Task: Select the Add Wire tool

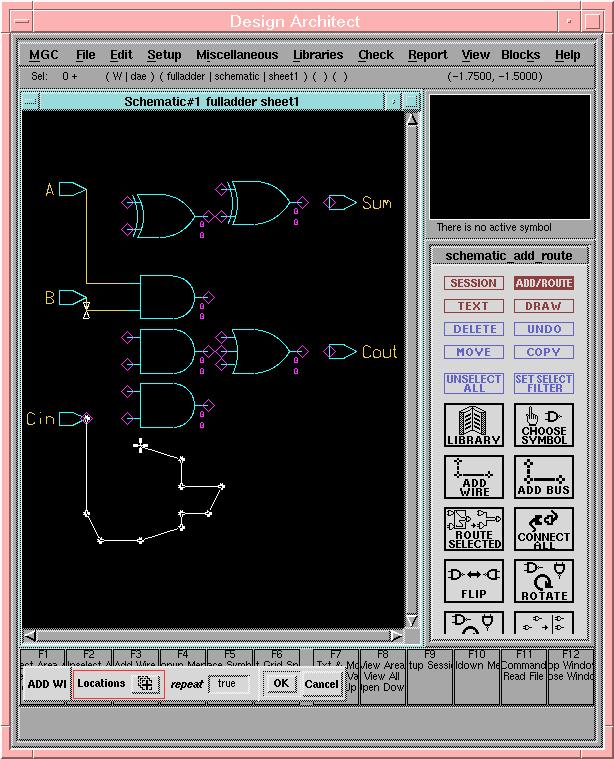Action: click(x=474, y=477)
